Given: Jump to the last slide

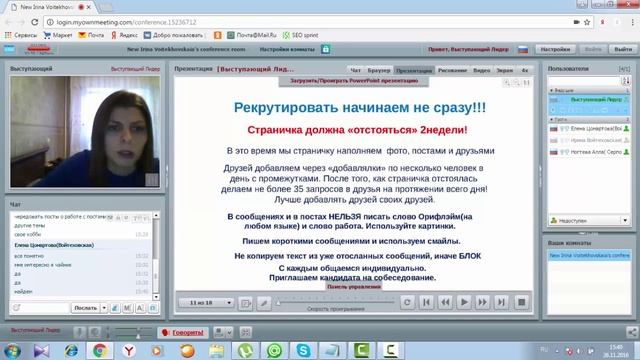Looking at the screenshot, I should click(x=501, y=302).
